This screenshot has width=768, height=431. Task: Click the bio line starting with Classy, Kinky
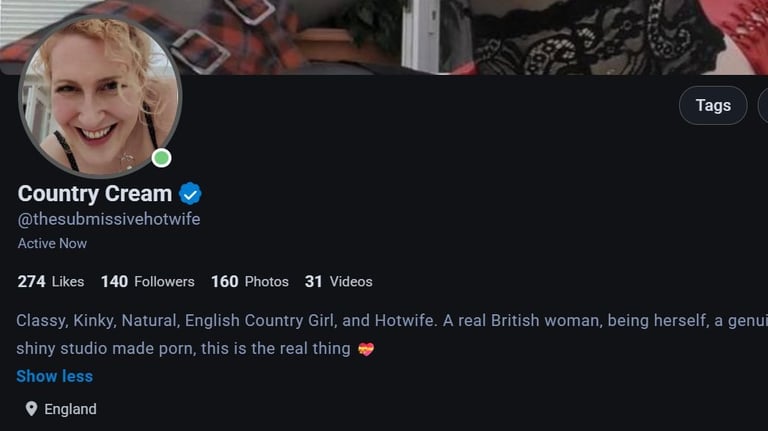[392, 321]
